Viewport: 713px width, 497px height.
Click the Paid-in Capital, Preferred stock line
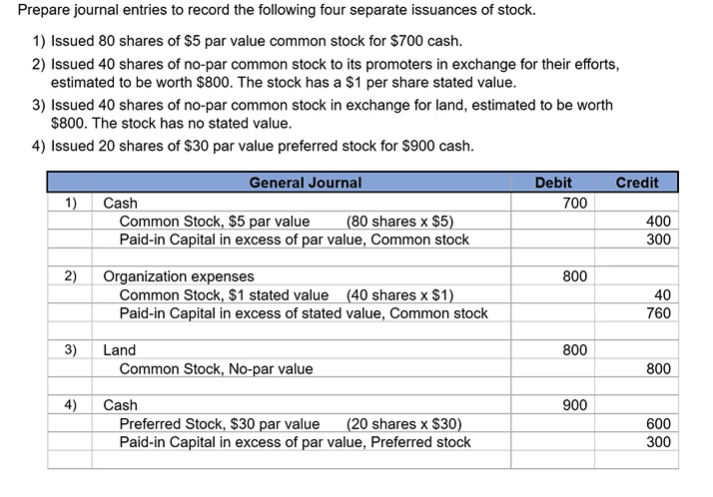(x=294, y=441)
